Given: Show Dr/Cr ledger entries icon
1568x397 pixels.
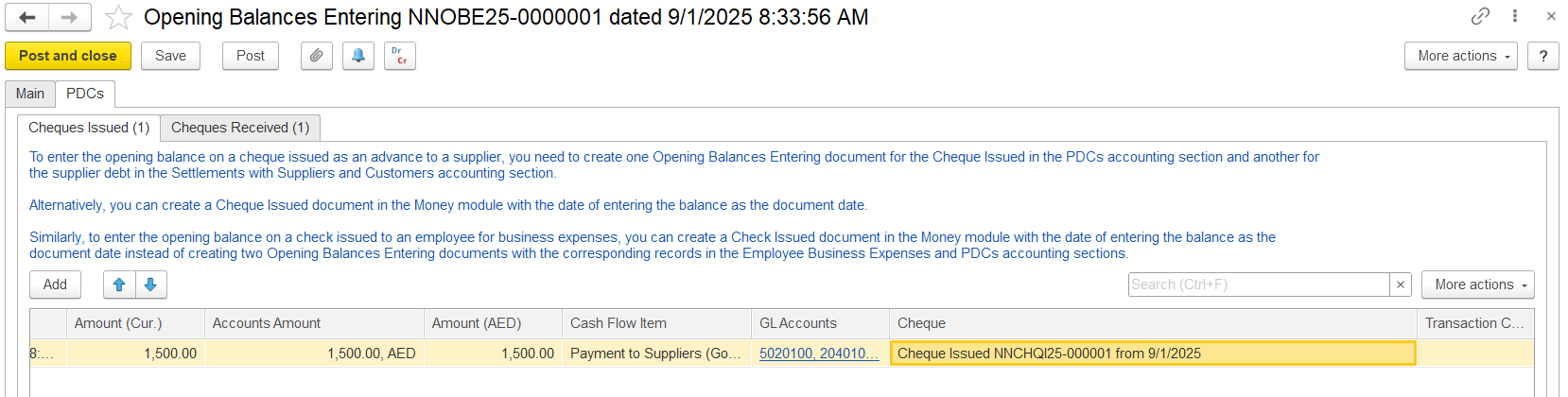Looking at the screenshot, I should [400, 56].
